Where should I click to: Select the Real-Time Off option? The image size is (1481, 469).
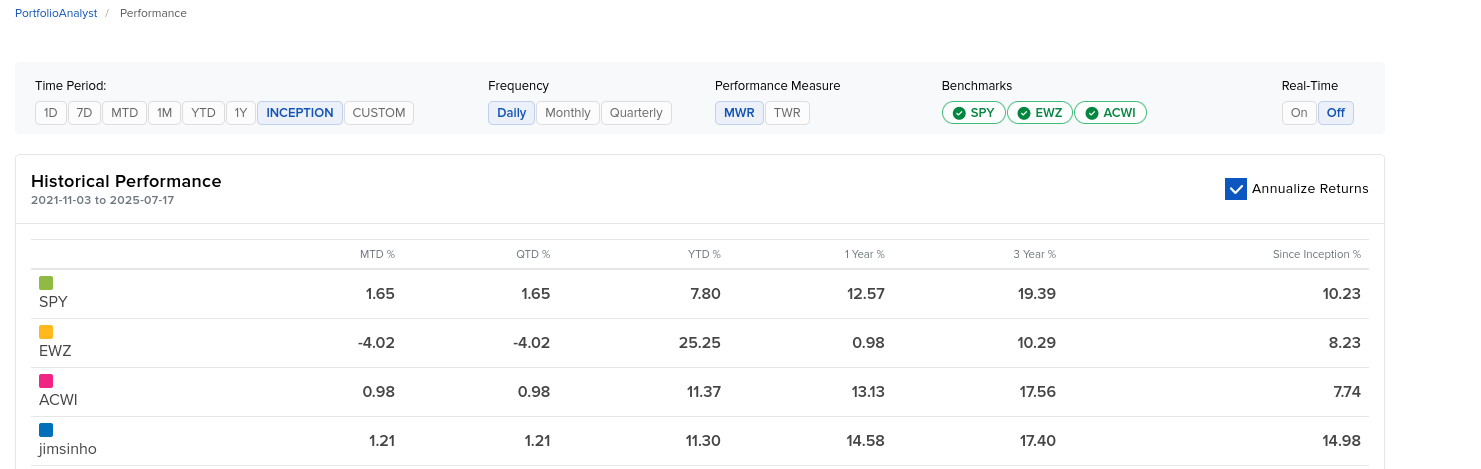point(1336,113)
